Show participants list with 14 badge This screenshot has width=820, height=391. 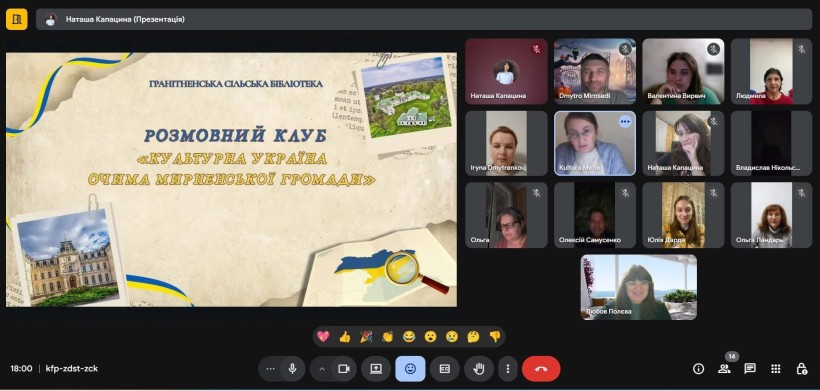(x=724, y=369)
